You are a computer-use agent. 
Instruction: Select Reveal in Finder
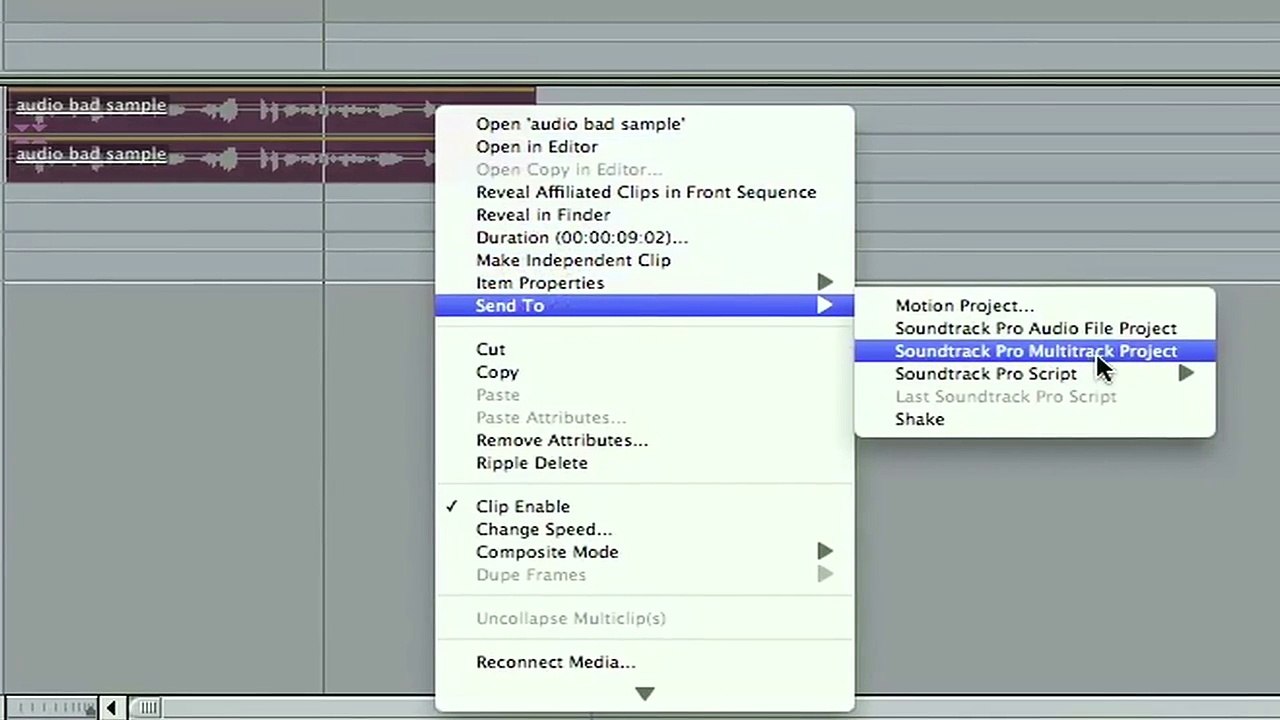[645, 215]
